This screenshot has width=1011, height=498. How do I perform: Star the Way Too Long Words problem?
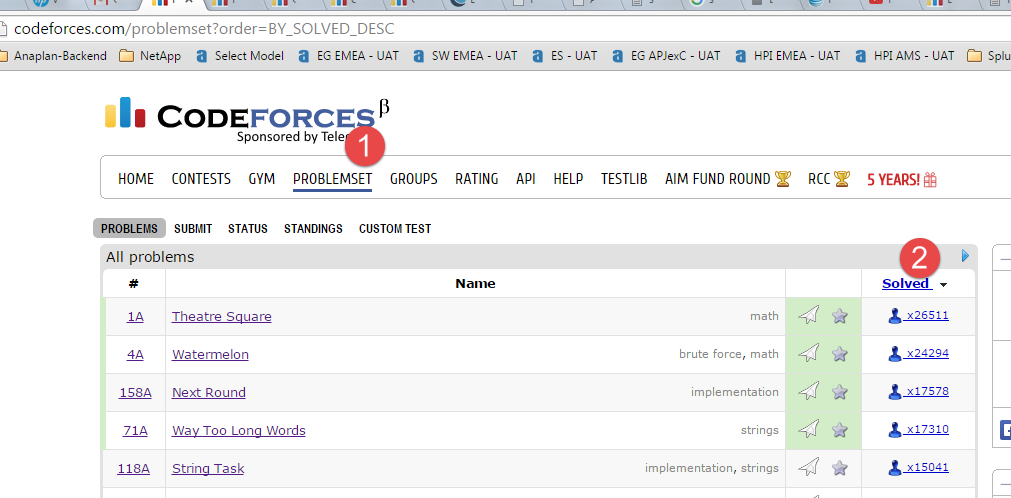pos(839,429)
